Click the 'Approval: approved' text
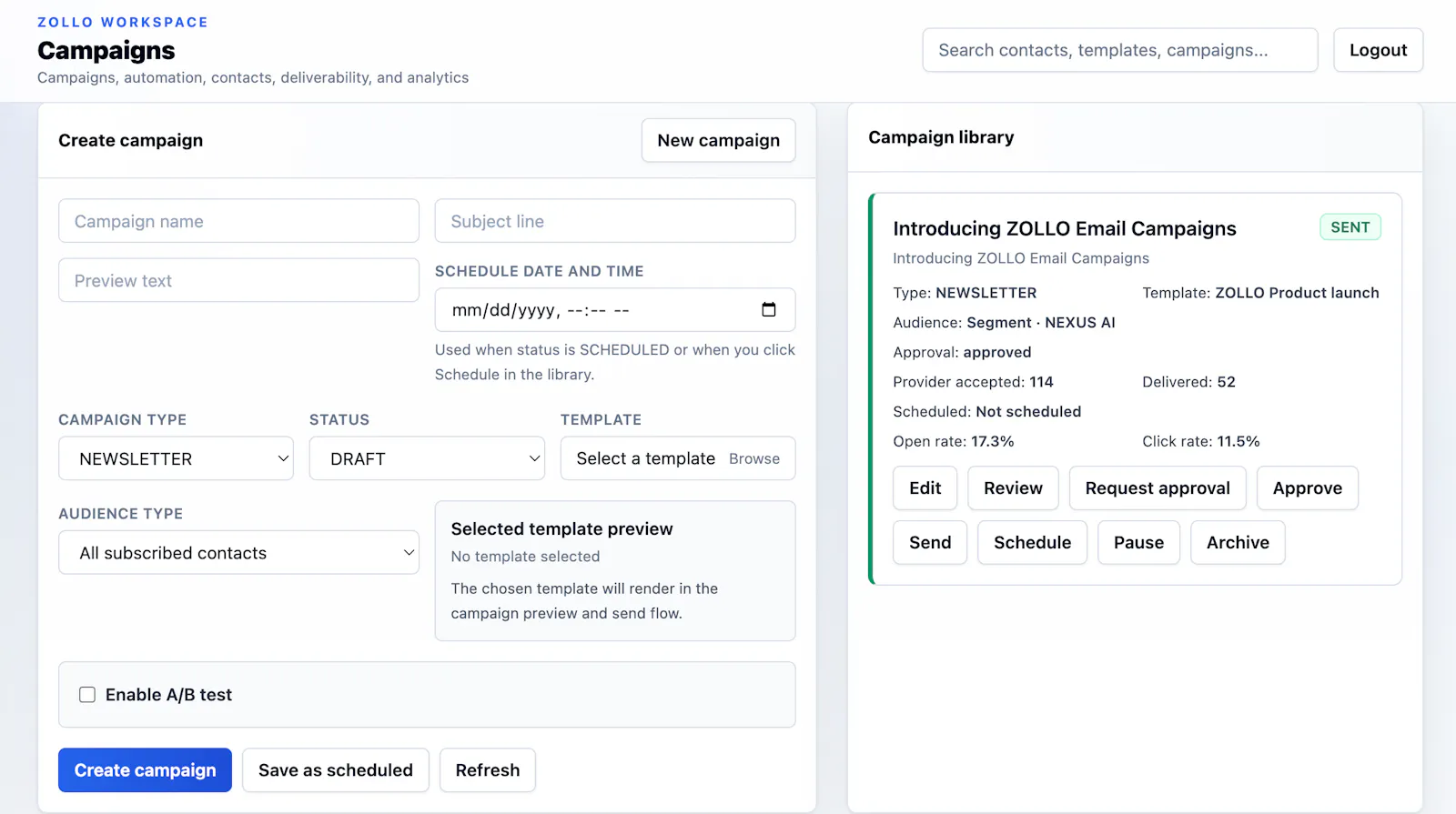1456x814 pixels. [x=962, y=353]
